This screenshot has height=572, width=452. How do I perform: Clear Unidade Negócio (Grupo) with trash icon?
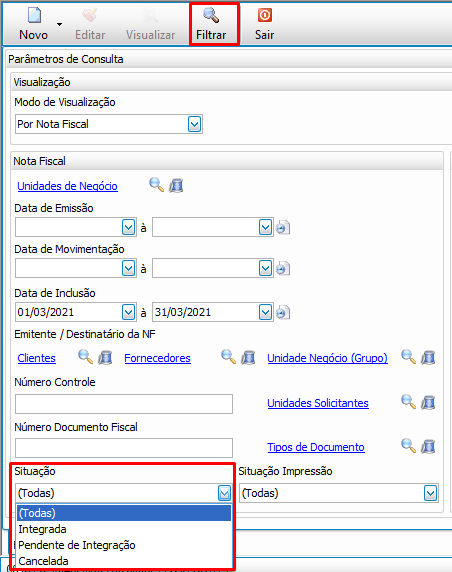tap(428, 357)
